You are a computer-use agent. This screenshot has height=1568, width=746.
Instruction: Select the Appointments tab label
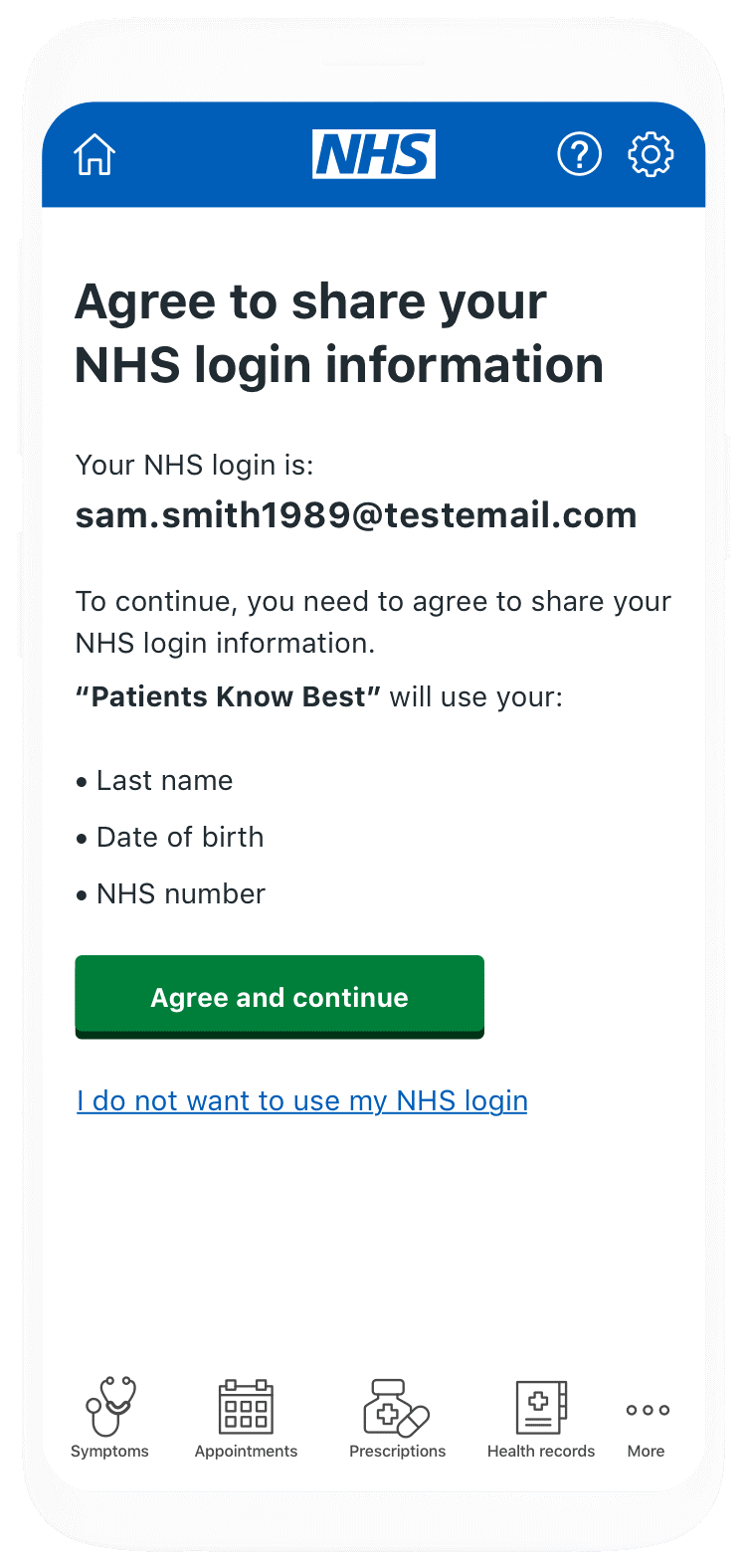pyautogui.click(x=246, y=1451)
